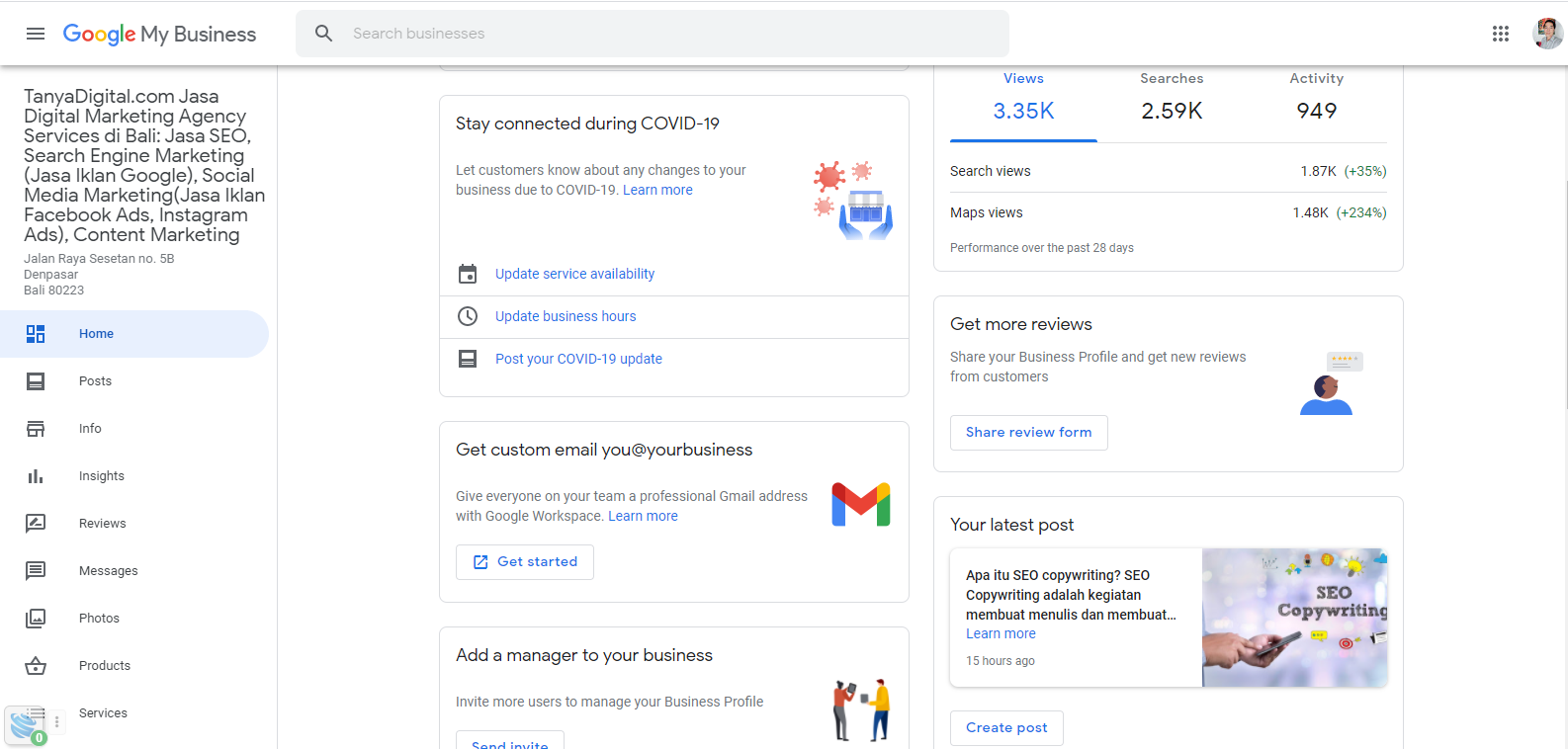This screenshot has height=749, width=1568.
Task: Click the Search businesses field
Action: [653, 34]
